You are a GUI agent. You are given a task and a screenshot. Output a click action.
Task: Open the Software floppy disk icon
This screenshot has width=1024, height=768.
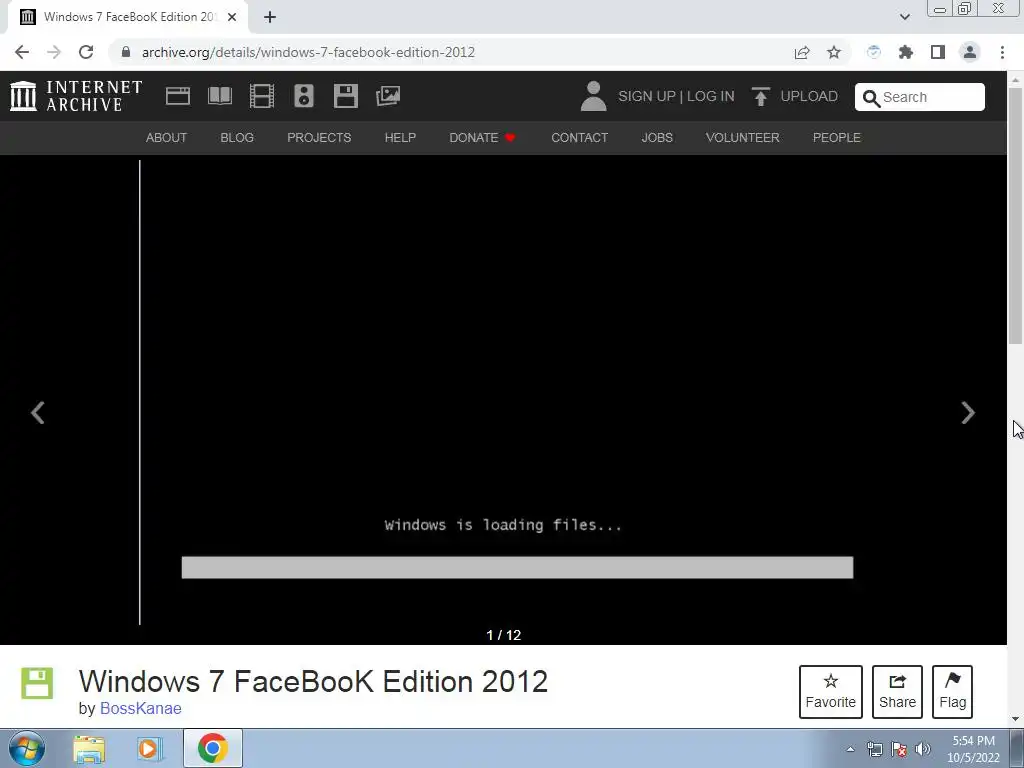click(x=345, y=96)
